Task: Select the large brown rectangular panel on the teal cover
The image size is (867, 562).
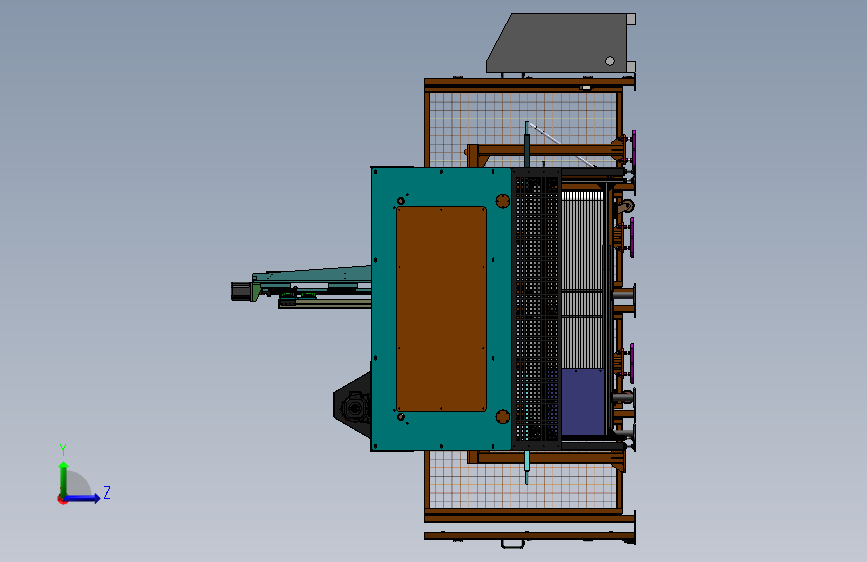Action: coord(441,309)
